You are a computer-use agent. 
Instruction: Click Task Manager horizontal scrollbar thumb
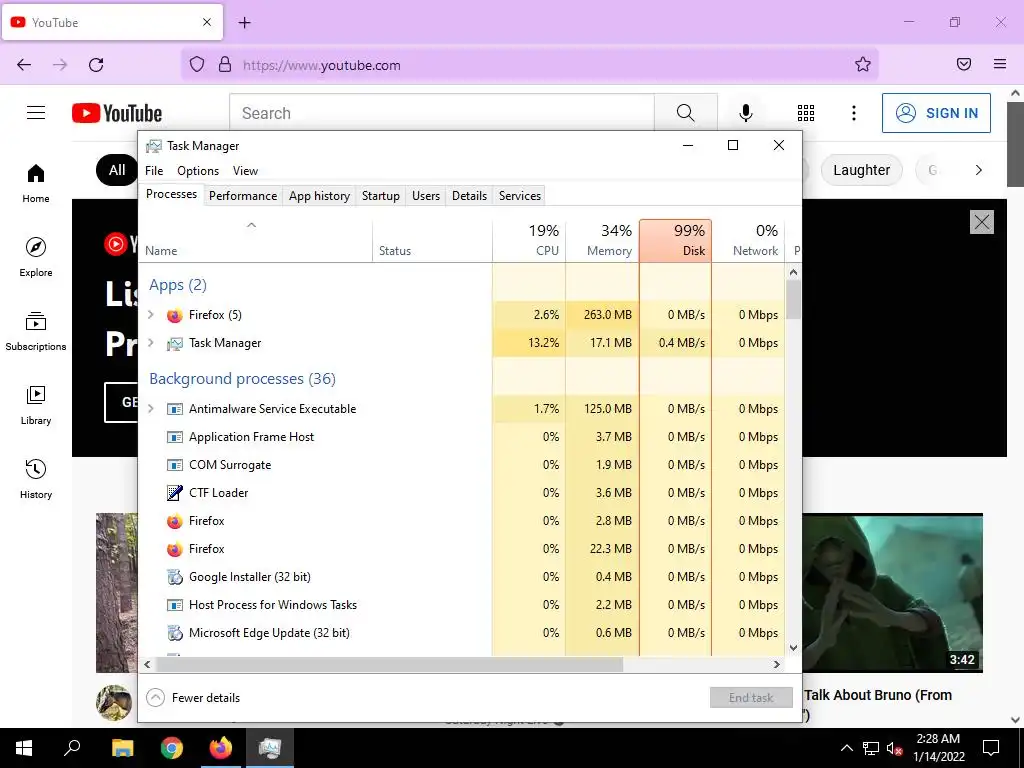[x=389, y=664]
